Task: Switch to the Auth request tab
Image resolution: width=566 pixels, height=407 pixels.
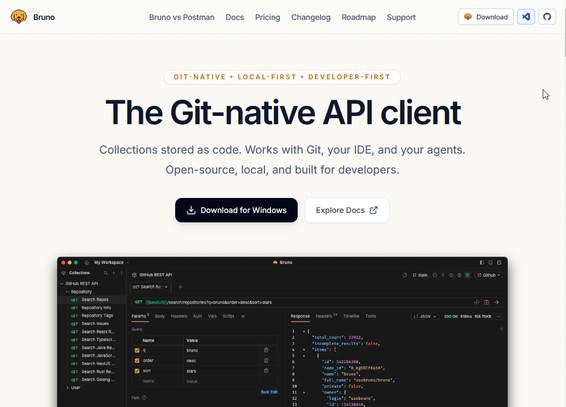Action: click(x=197, y=316)
